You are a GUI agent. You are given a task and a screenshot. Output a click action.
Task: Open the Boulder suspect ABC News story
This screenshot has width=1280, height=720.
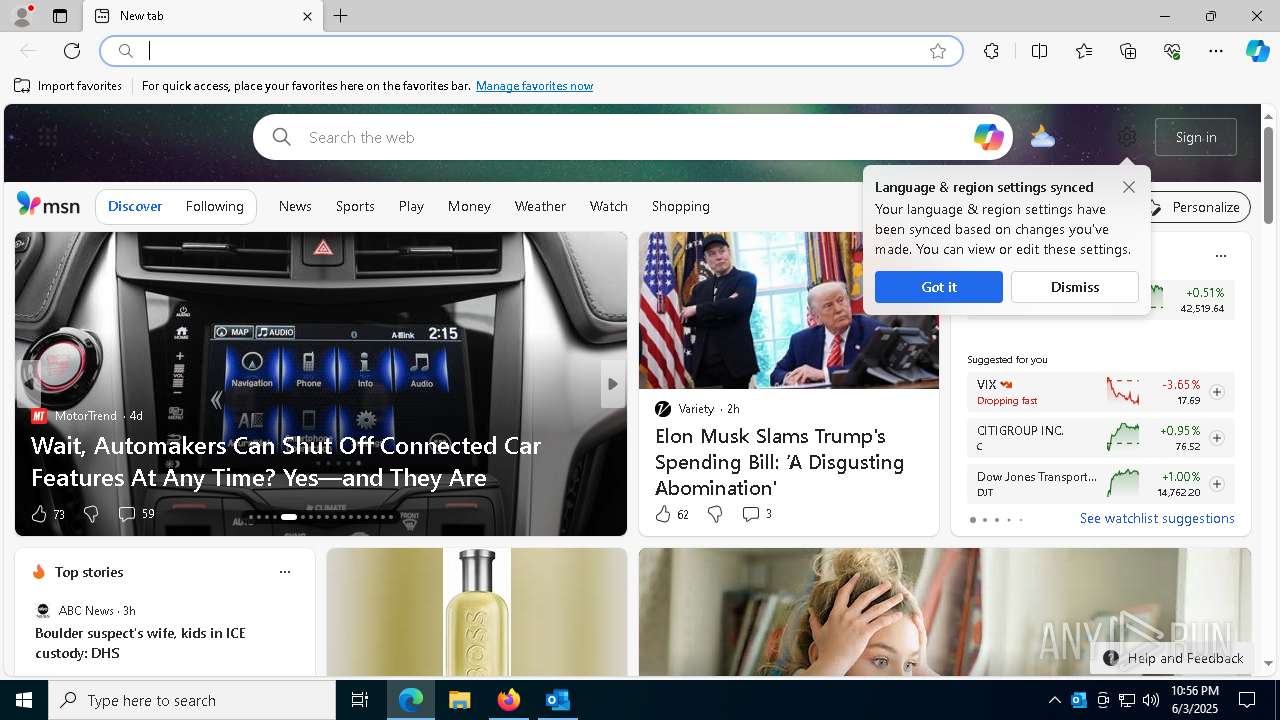coord(140,643)
